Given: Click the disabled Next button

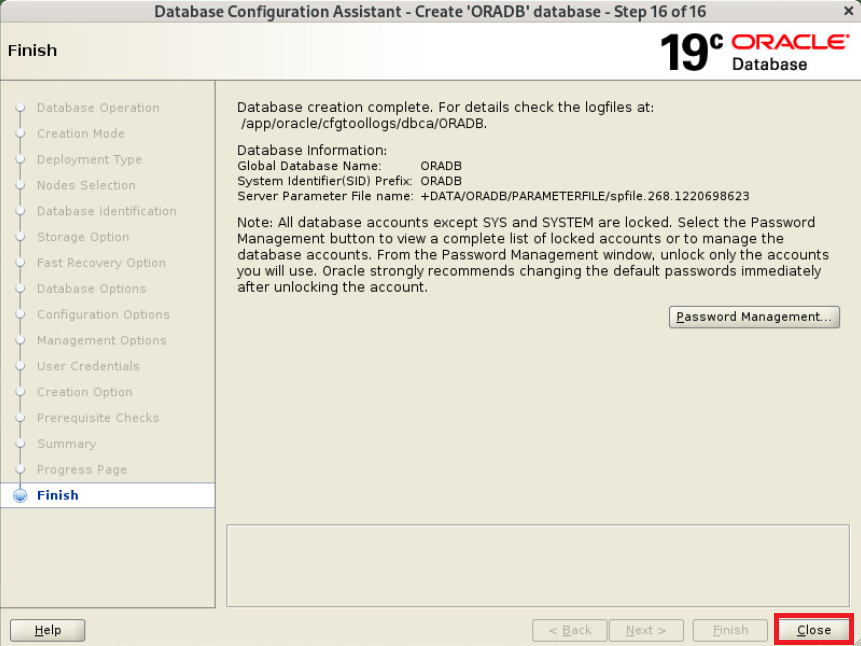Looking at the screenshot, I should pos(646,630).
